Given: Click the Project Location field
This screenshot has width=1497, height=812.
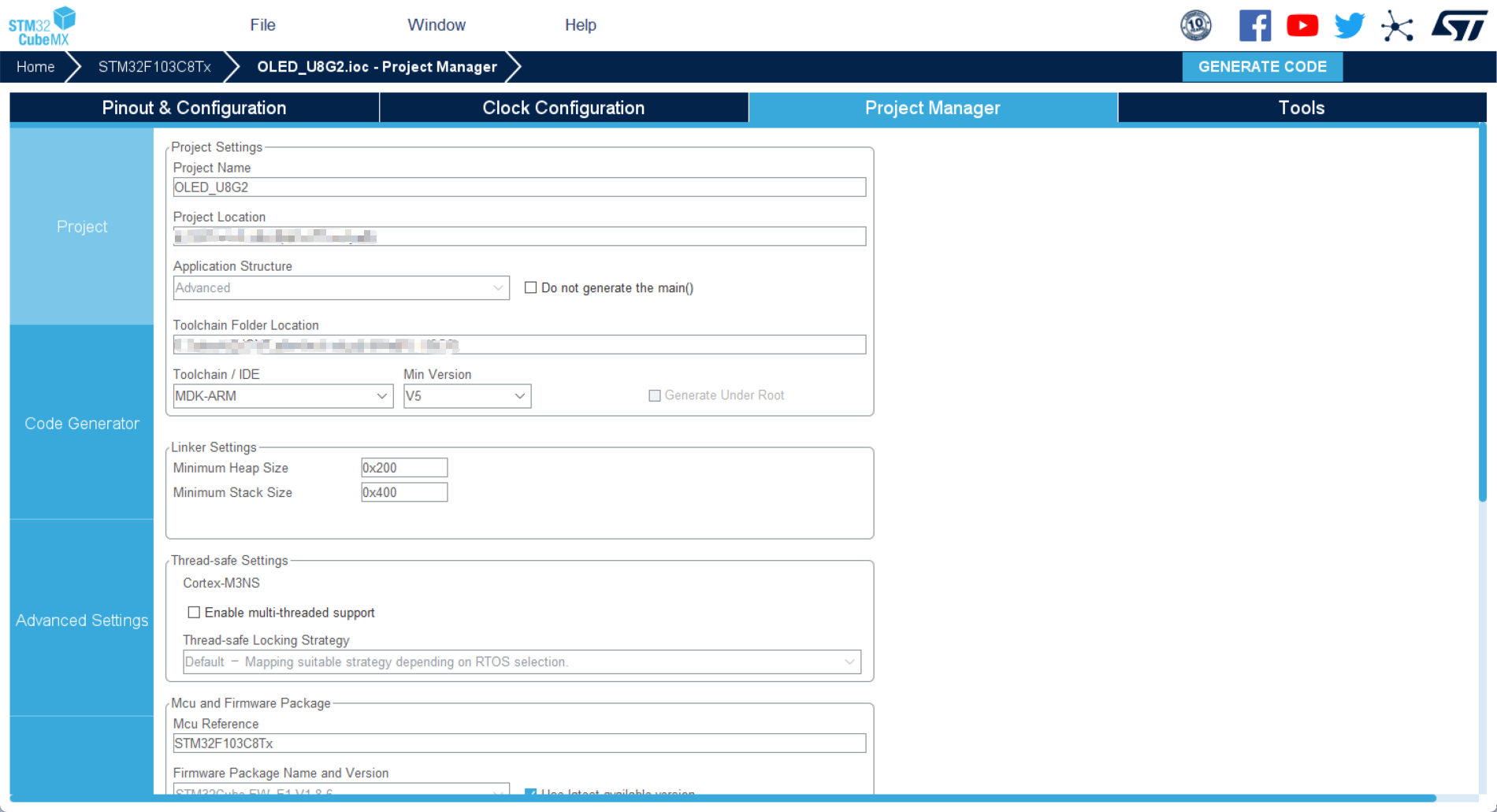Looking at the screenshot, I should coord(519,236).
